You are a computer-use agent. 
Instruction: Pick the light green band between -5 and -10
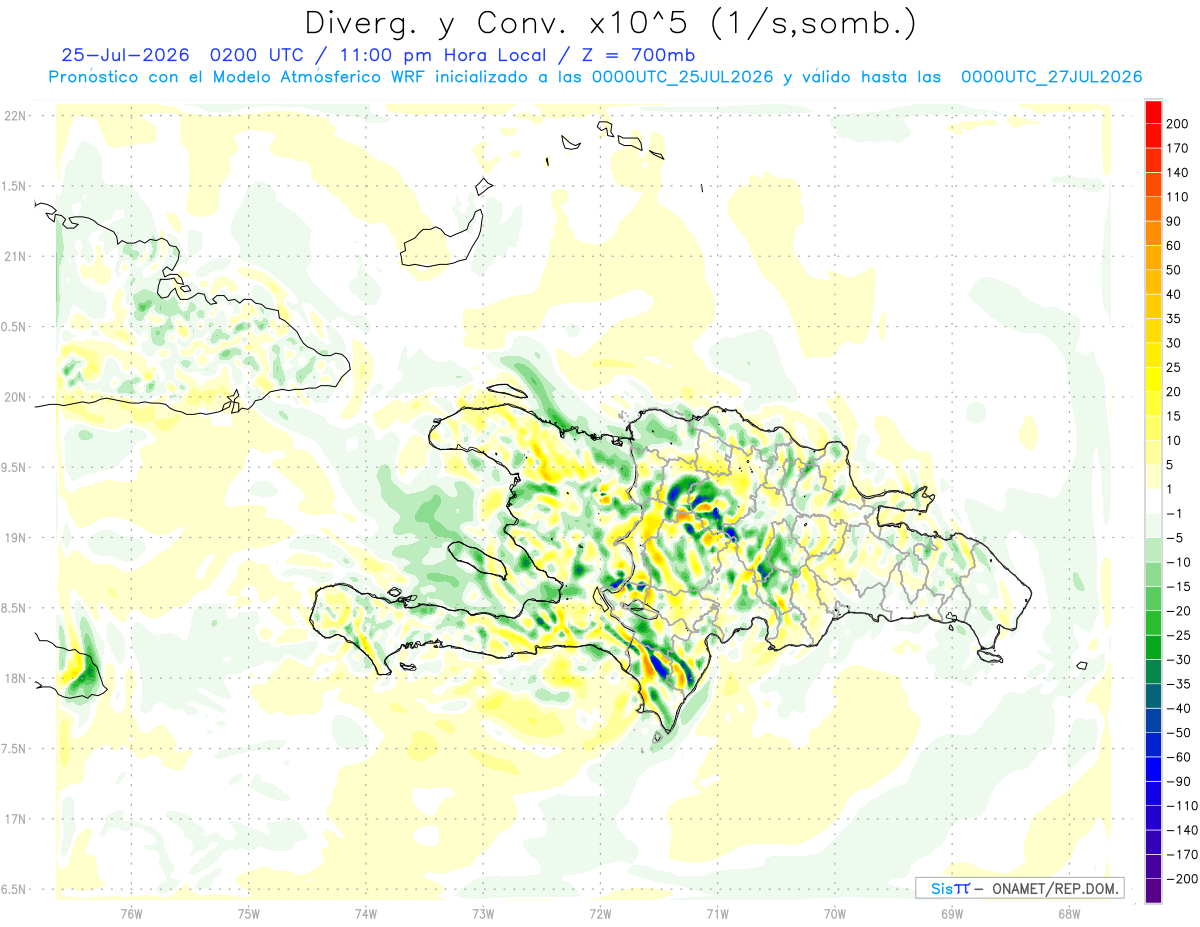click(1153, 550)
